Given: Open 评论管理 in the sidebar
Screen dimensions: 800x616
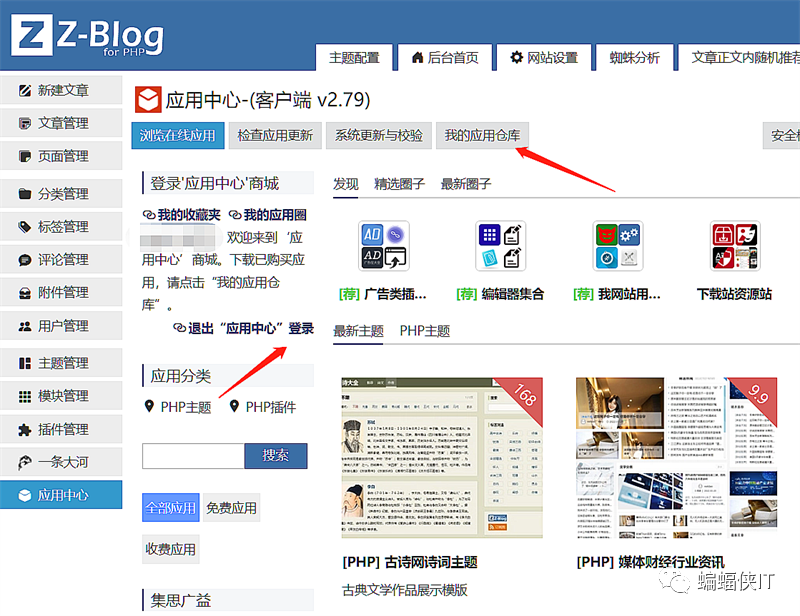Looking at the screenshot, I should pos(62,258).
